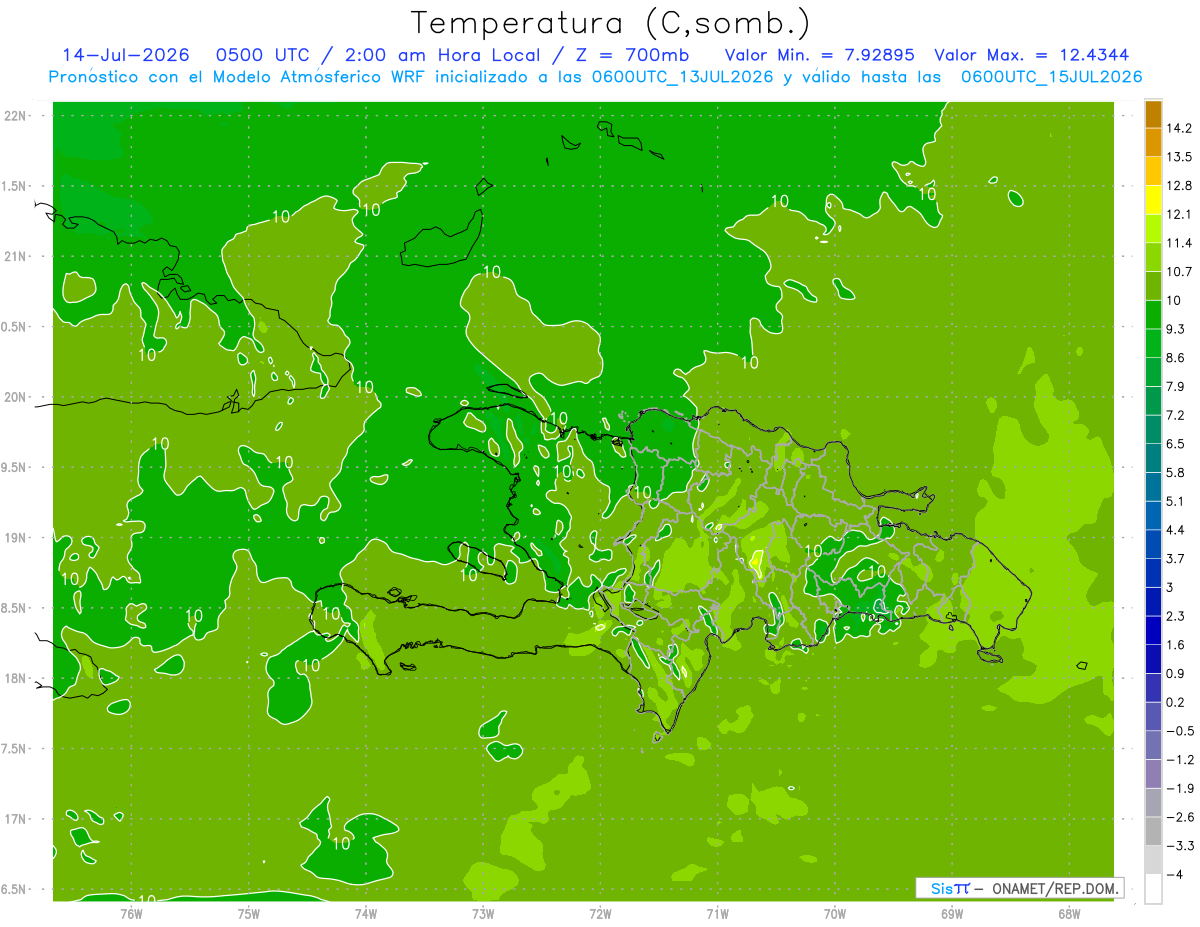The image size is (1200, 927).
Task: Click the "13.5" colorbar label
Action: (1180, 157)
